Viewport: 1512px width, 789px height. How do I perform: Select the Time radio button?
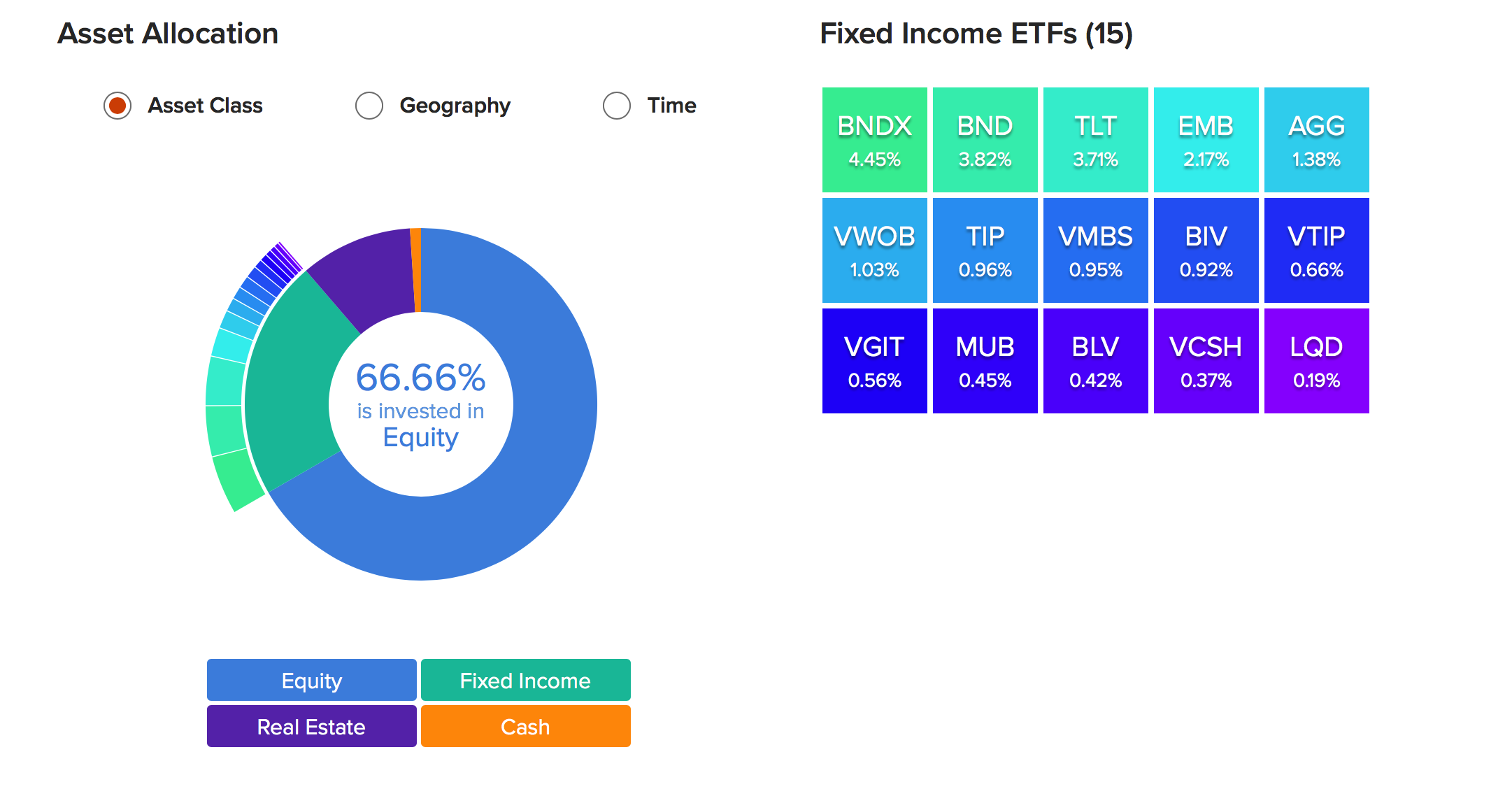point(616,106)
